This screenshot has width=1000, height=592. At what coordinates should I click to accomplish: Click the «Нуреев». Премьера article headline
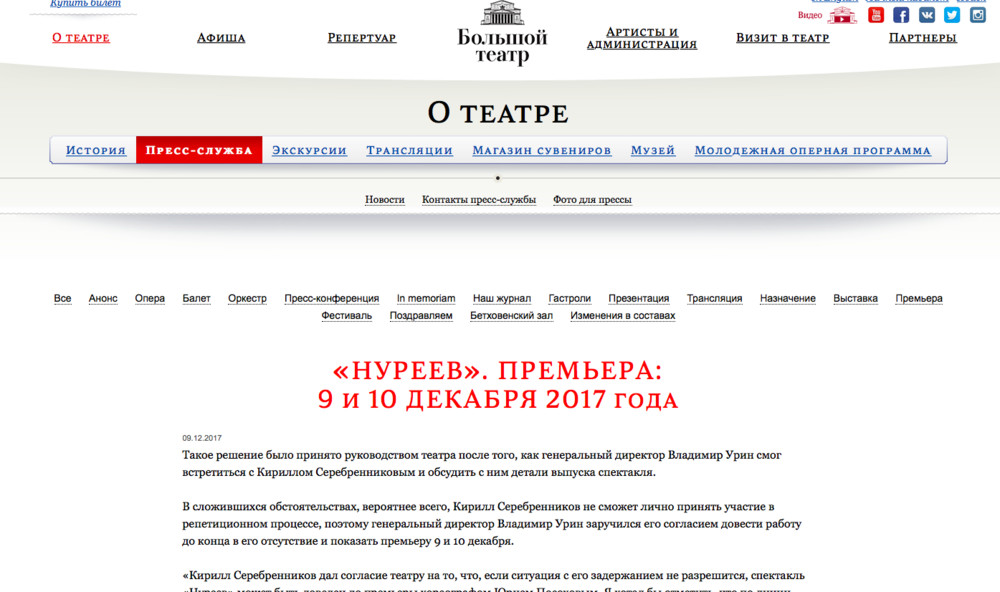[498, 385]
